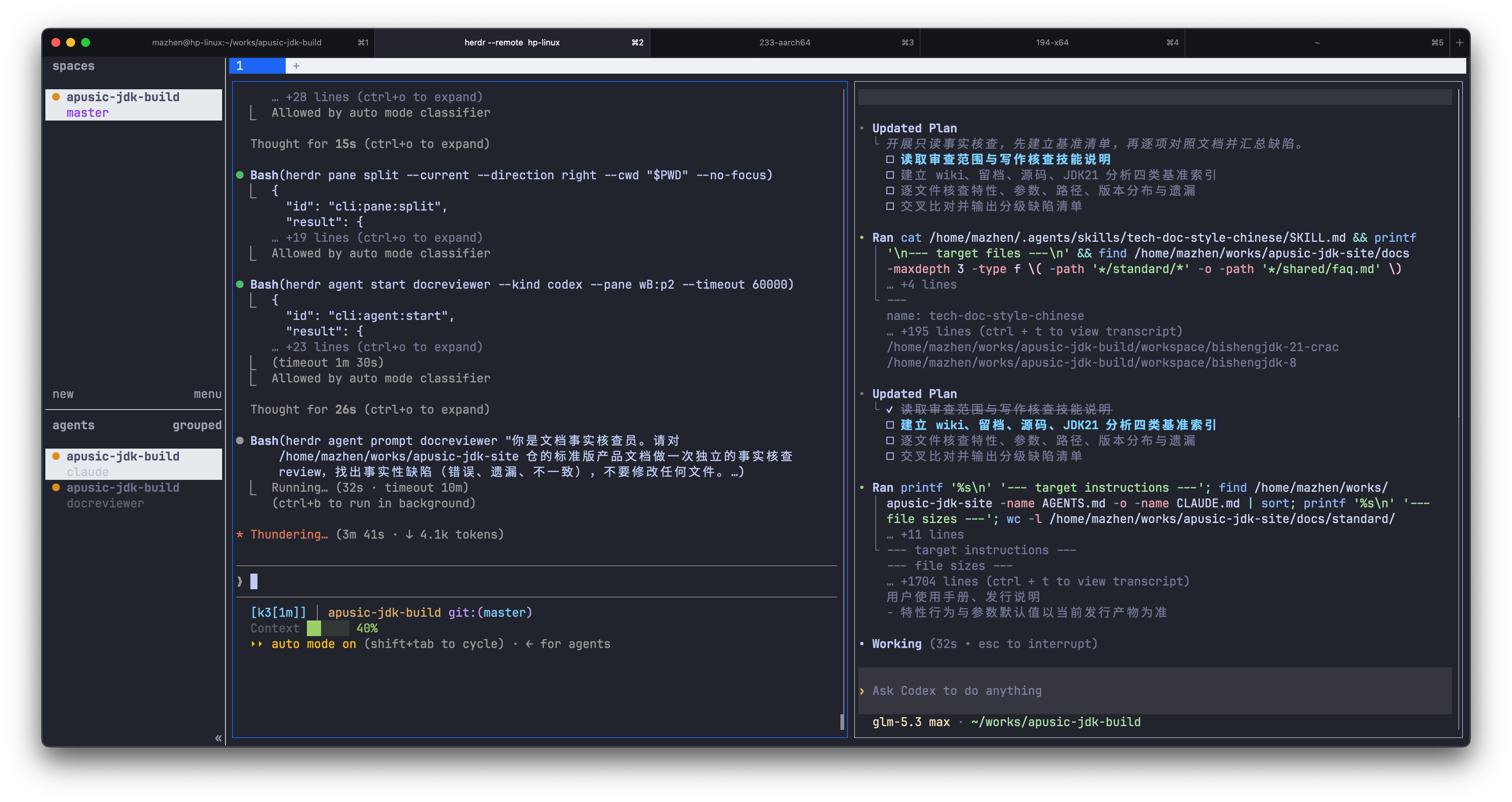
Task: Click the yellow minimize window button
Action: point(70,42)
